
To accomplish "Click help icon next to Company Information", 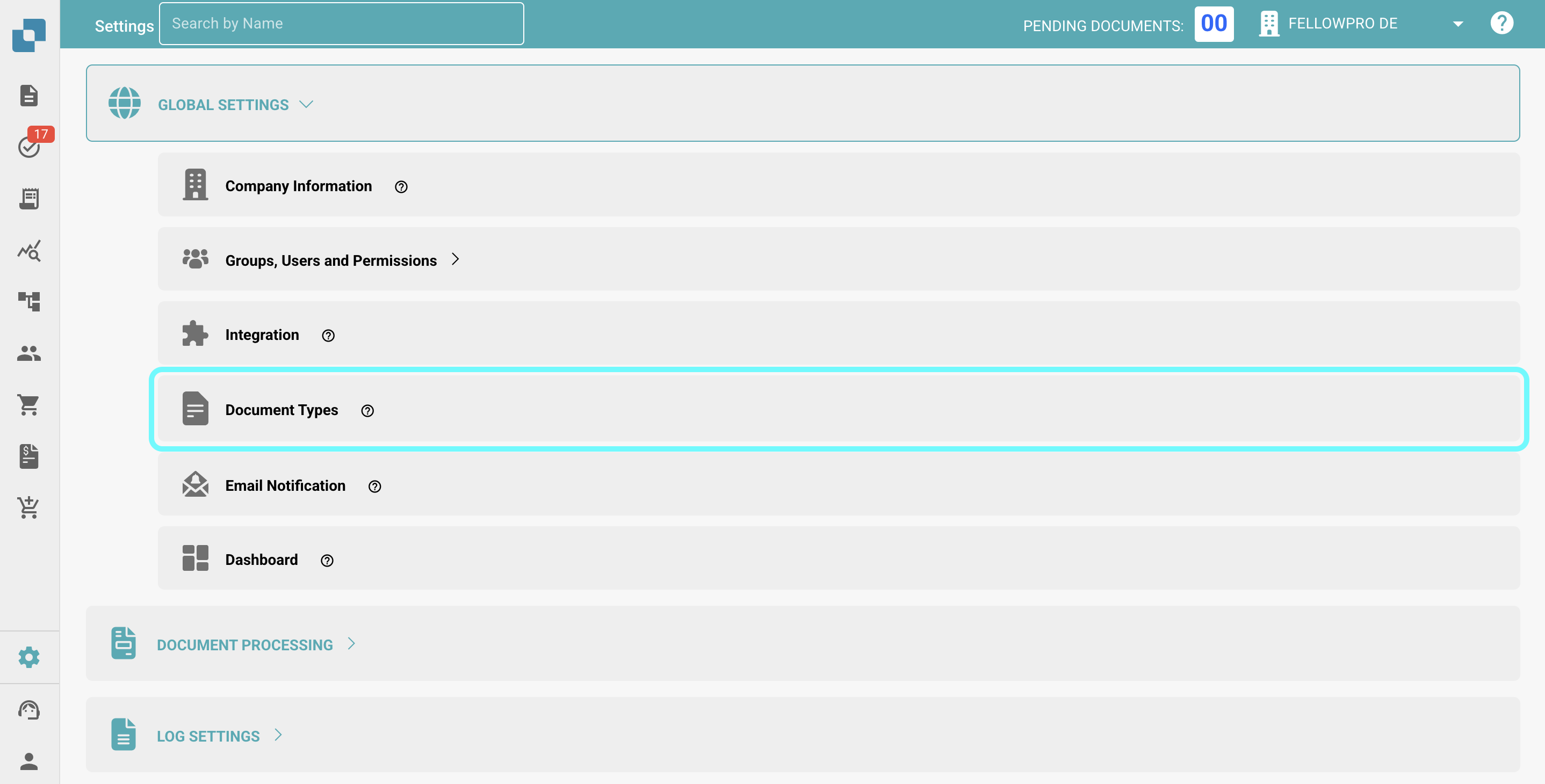I will point(401,187).
